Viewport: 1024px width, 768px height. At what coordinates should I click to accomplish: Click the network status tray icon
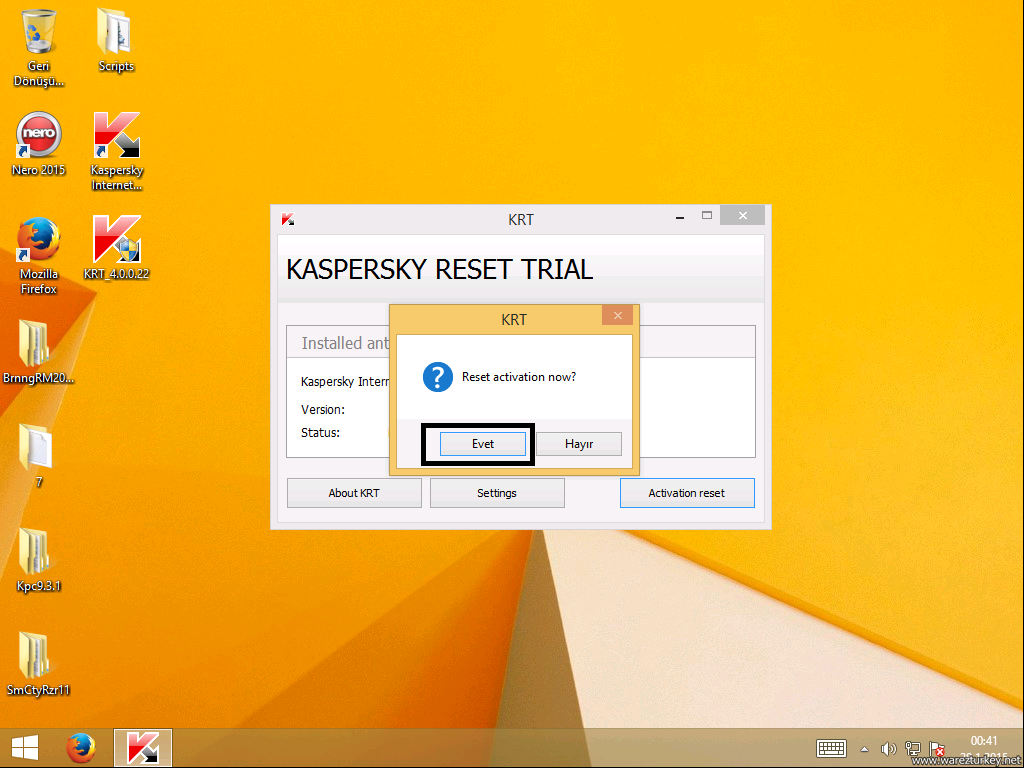click(x=913, y=748)
